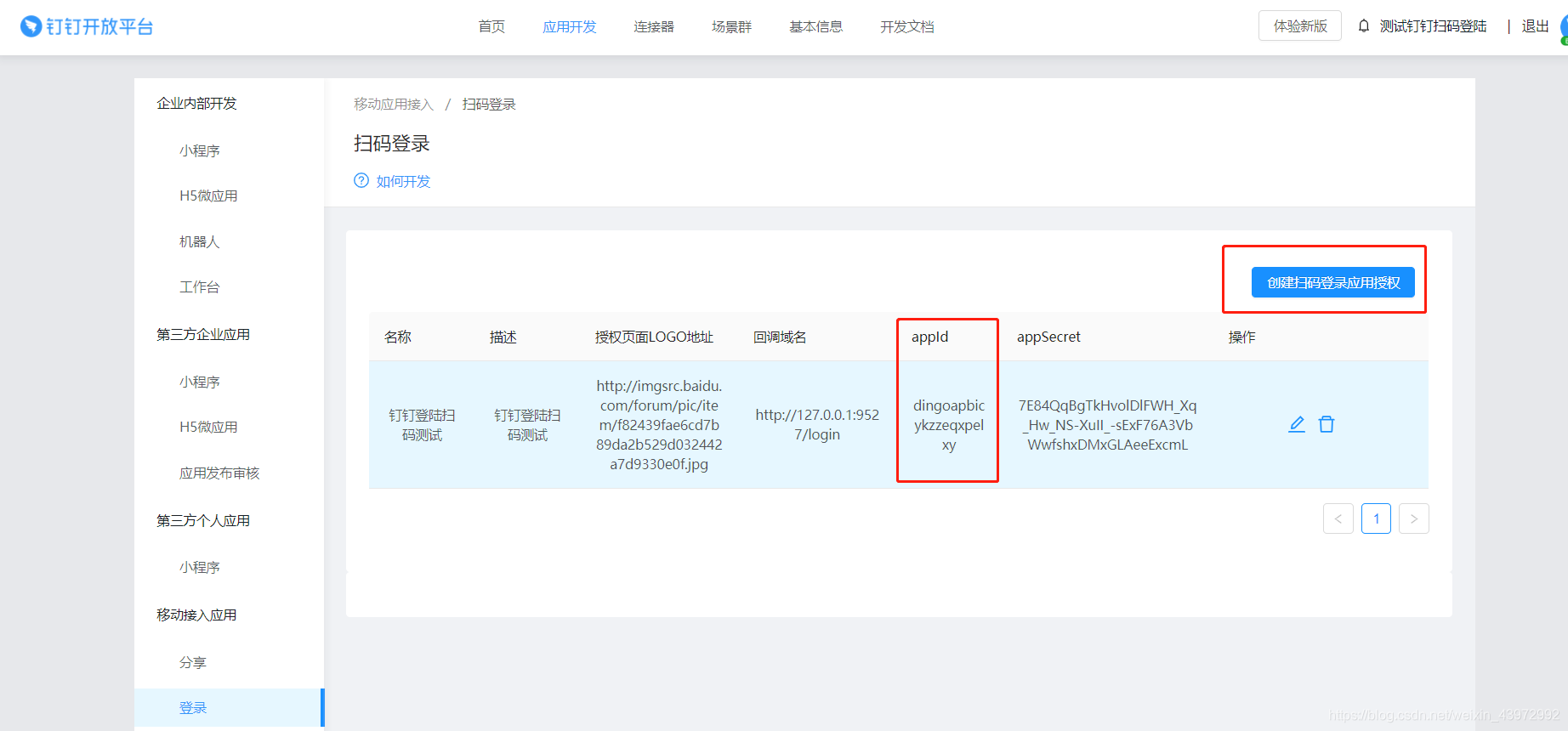1568x731 pixels.
Task: Click the 第三方个人应用 section heading
Action: click(203, 521)
